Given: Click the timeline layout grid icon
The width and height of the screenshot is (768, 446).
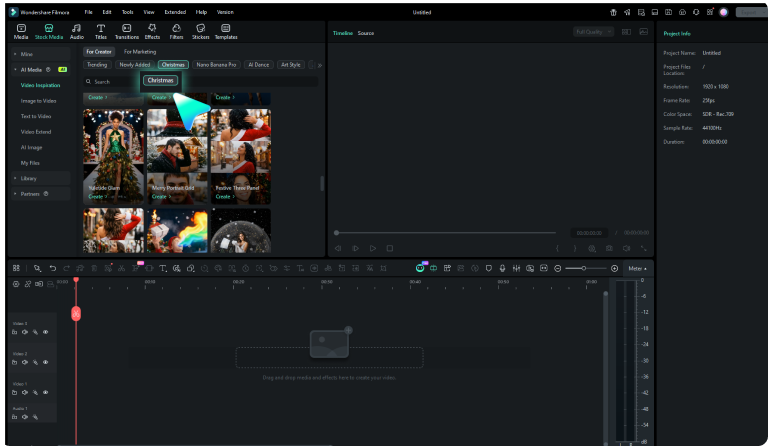Looking at the screenshot, I should (16, 268).
